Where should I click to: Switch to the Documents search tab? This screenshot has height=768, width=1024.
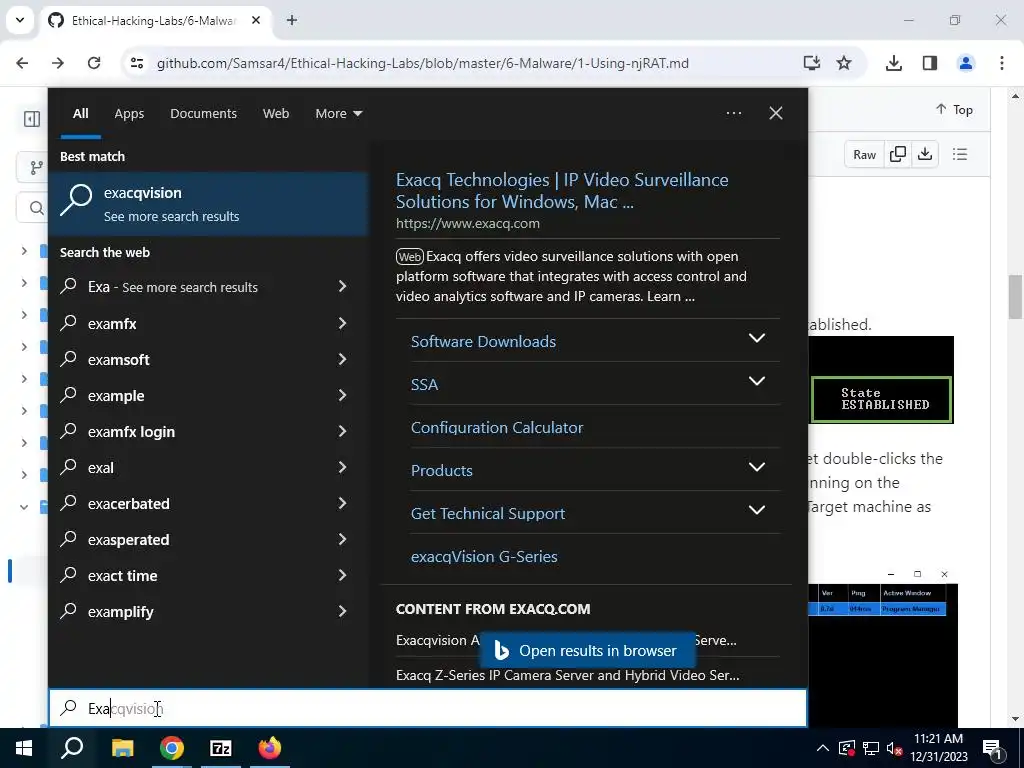(x=203, y=113)
